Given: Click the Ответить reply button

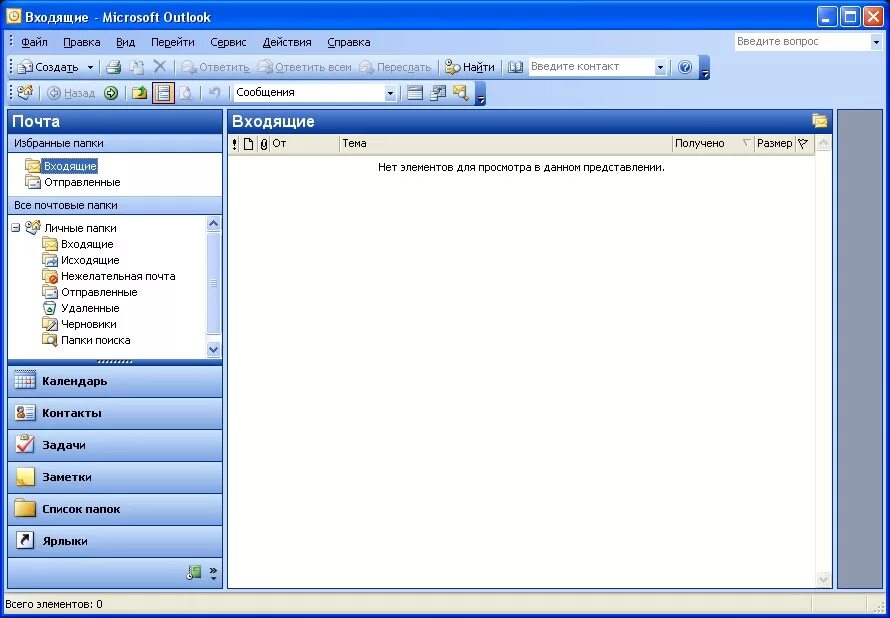Looking at the screenshot, I should point(215,68).
